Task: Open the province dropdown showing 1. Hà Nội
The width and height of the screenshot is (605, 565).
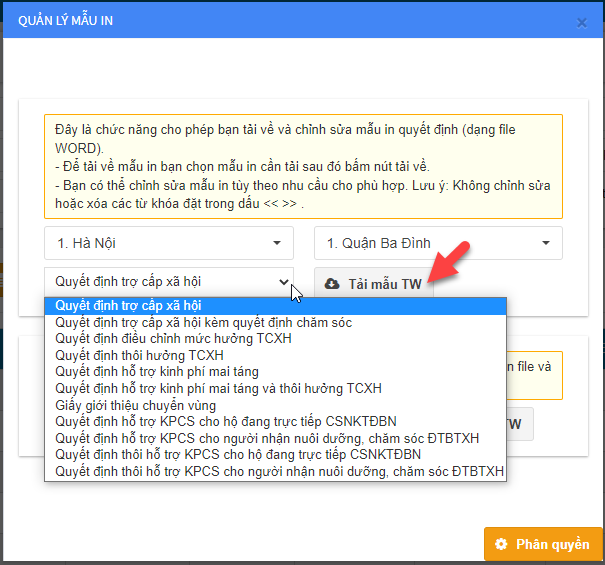Action: point(168,243)
